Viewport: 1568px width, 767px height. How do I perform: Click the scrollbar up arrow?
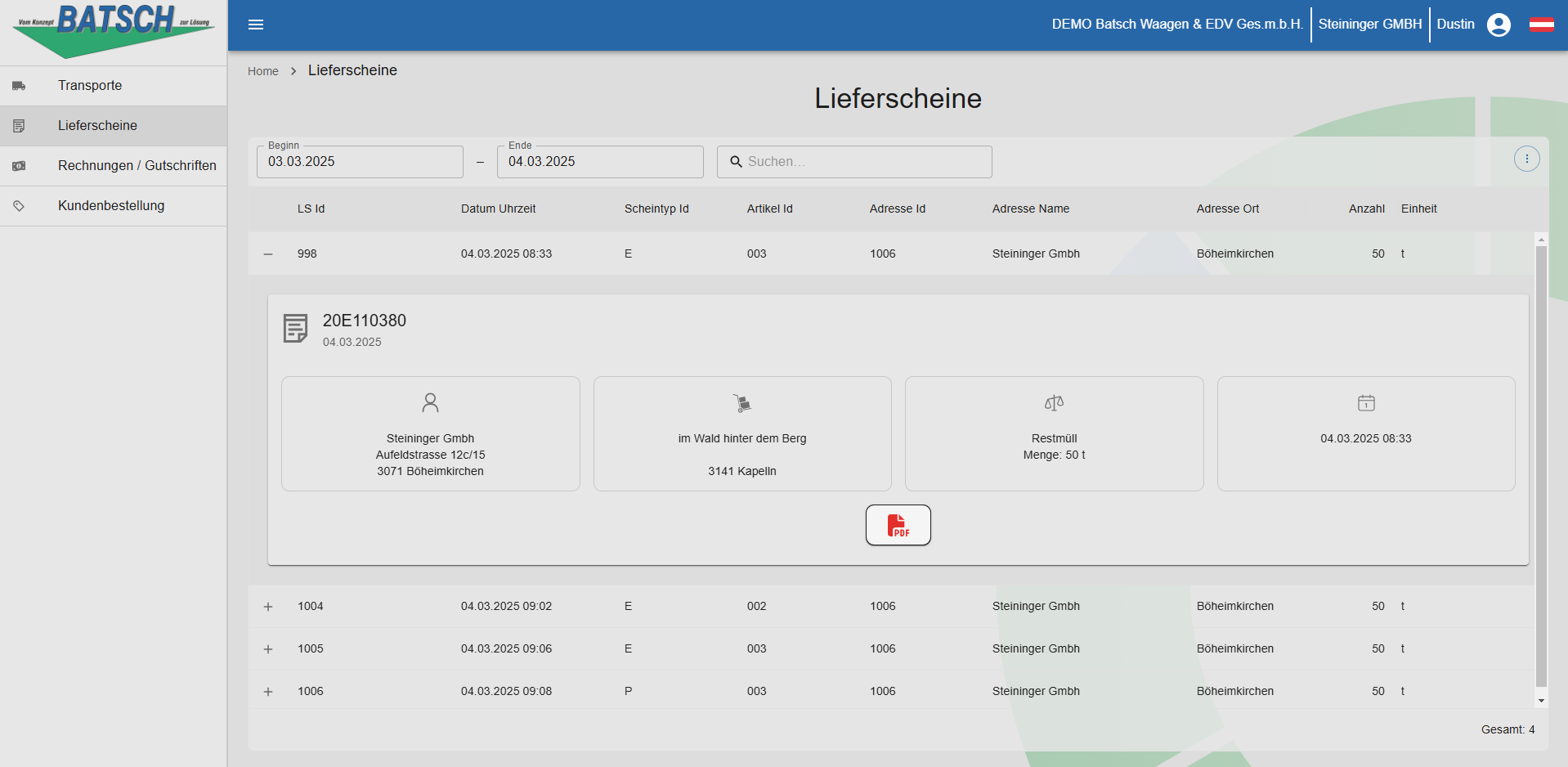click(1541, 240)
